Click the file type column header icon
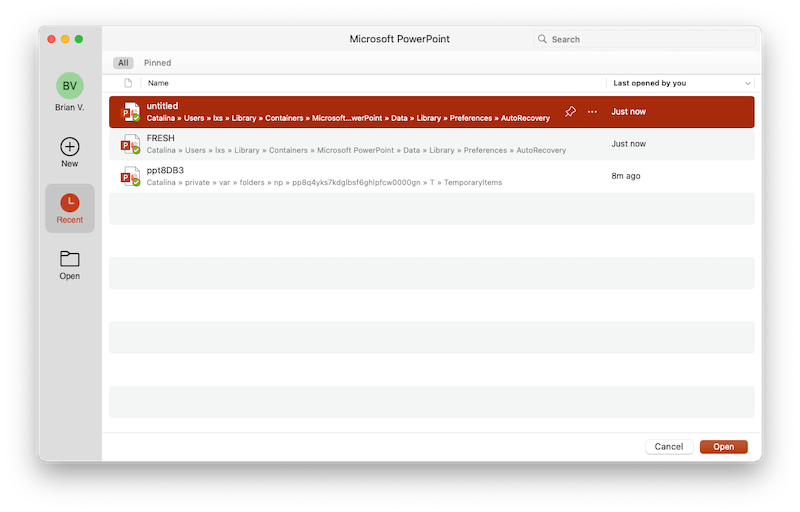This screenshot has height=512, width=800. [x=127, y=83]
